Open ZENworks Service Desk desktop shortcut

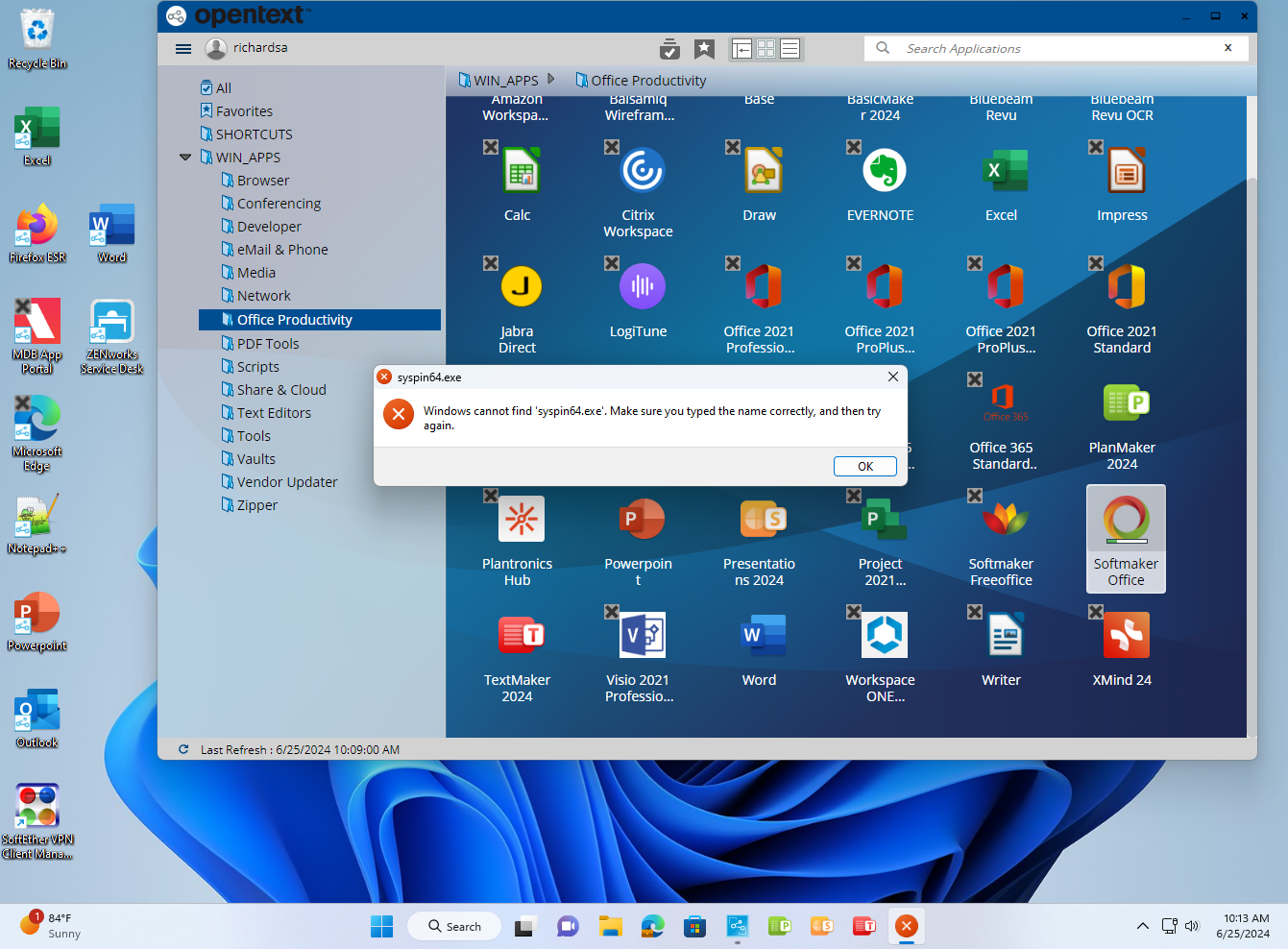click(111, 336)
